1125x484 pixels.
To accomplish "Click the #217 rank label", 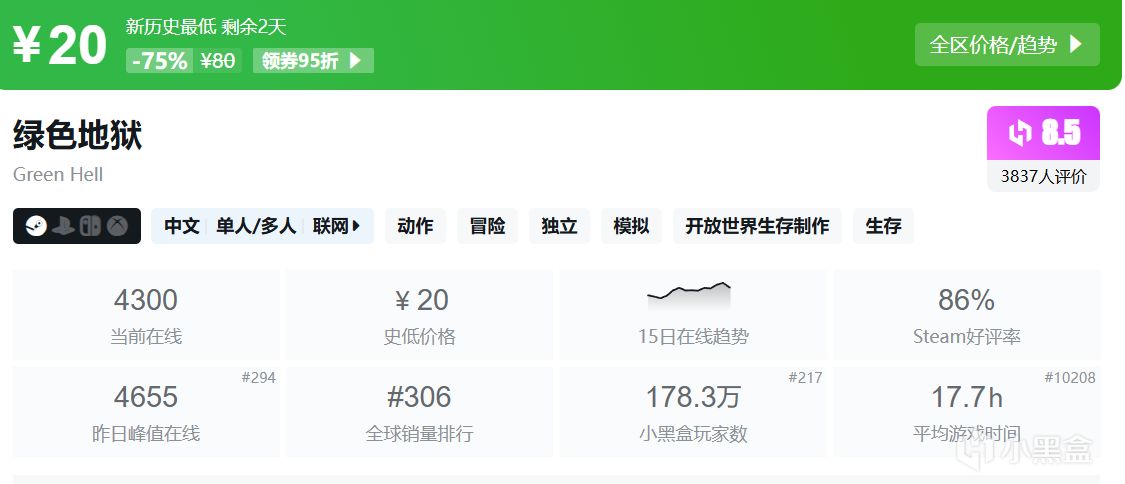I will coord(805,377).
